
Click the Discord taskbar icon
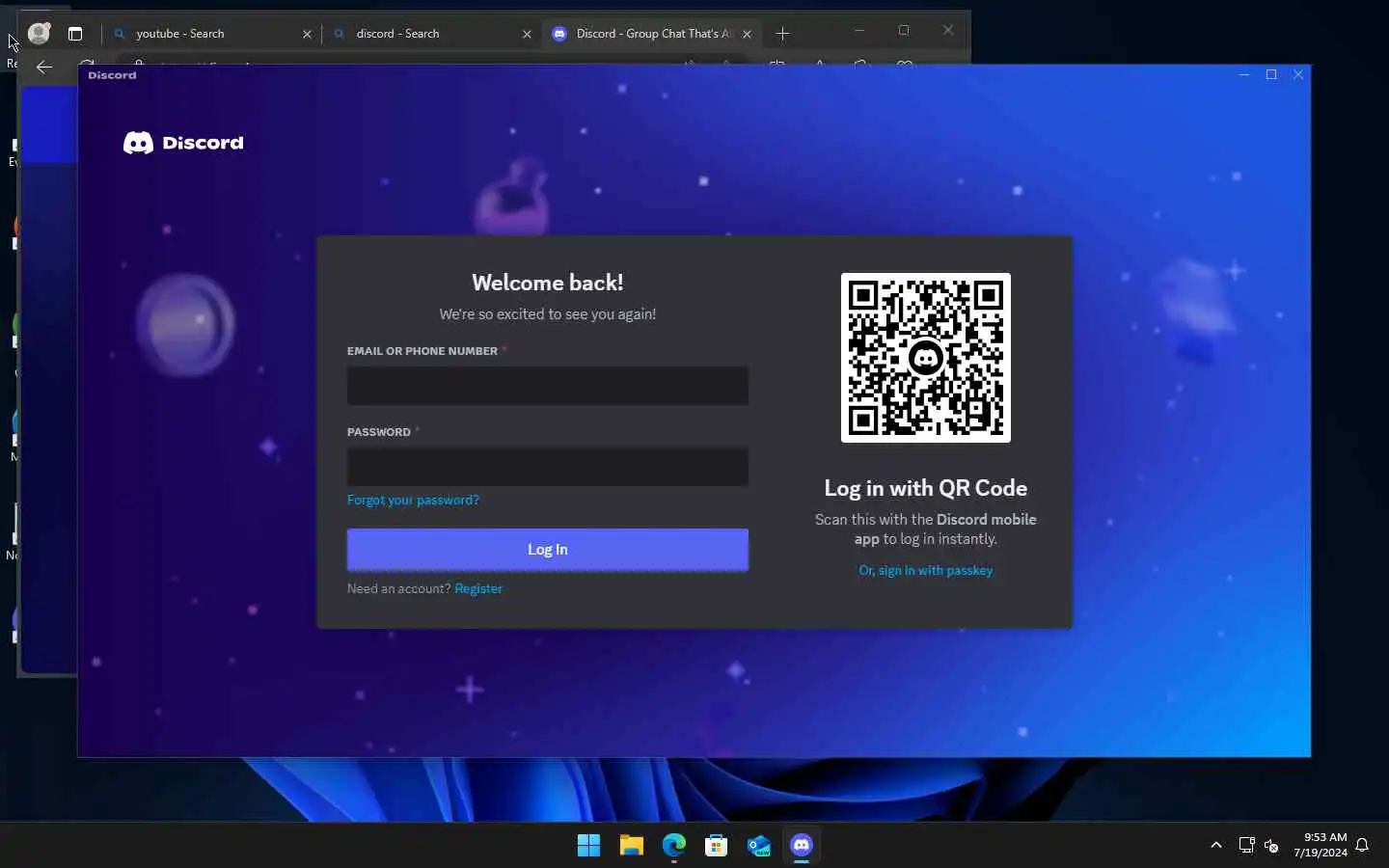[x=802, y=846]
